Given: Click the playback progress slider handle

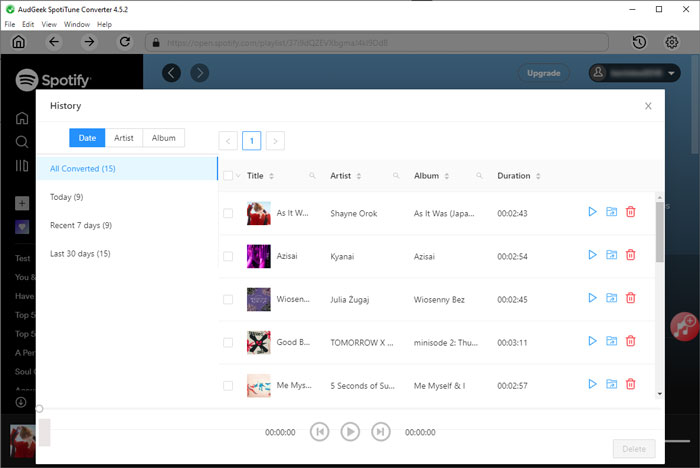Looking at the screenshot, I should pyautogui.click(x=39, y=409).
